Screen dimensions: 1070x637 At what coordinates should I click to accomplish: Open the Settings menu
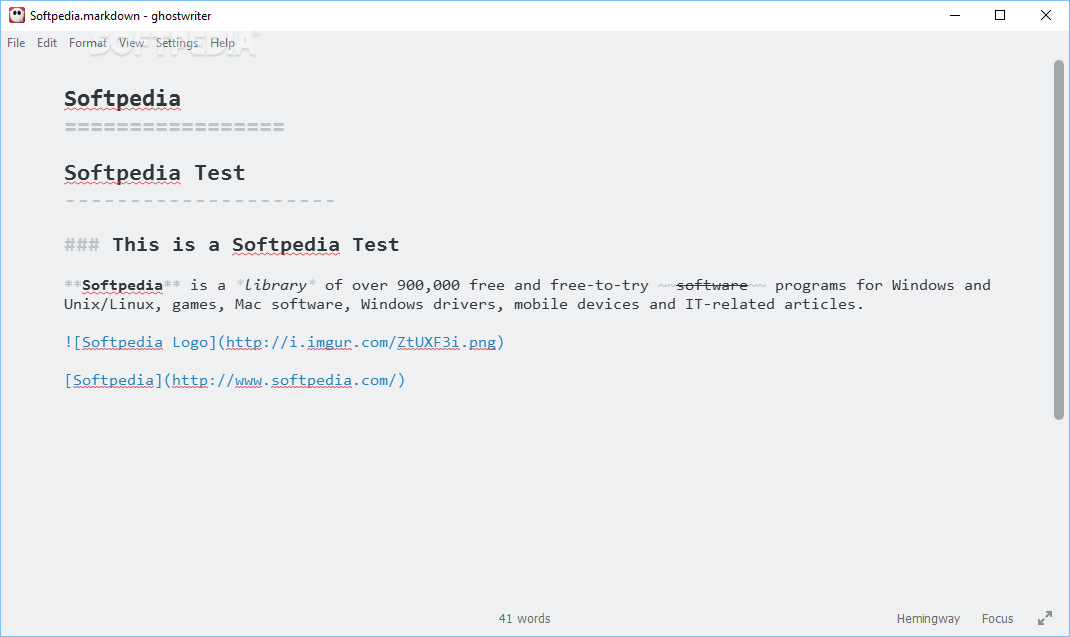[177, 43]
